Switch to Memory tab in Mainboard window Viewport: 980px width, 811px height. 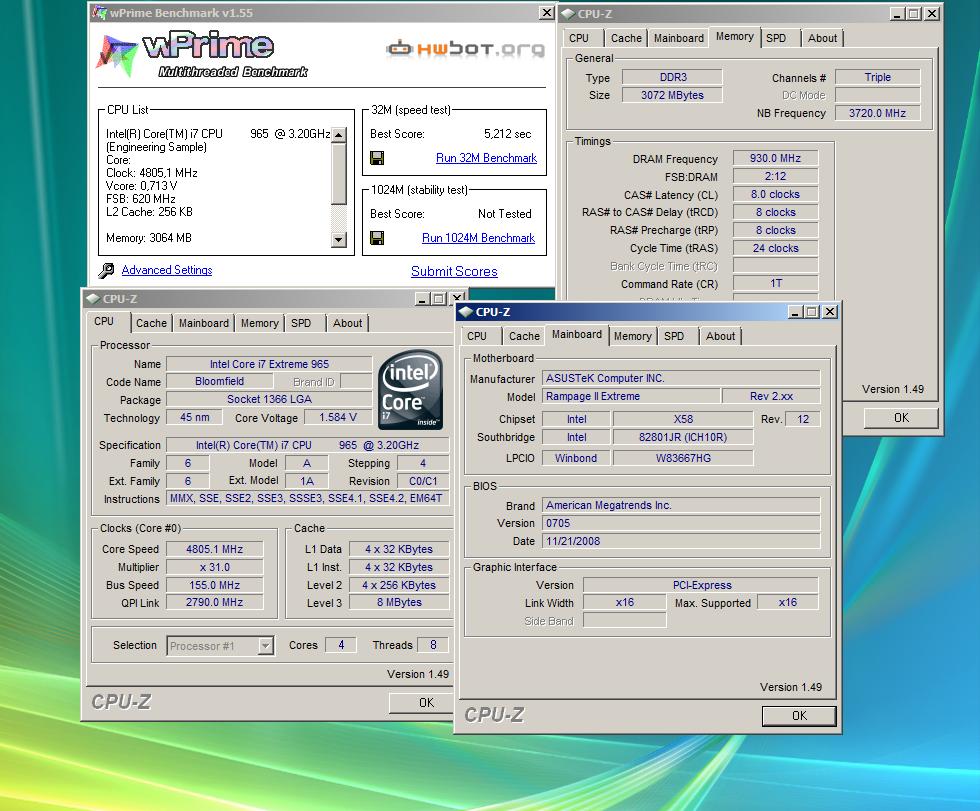[632, 336]
